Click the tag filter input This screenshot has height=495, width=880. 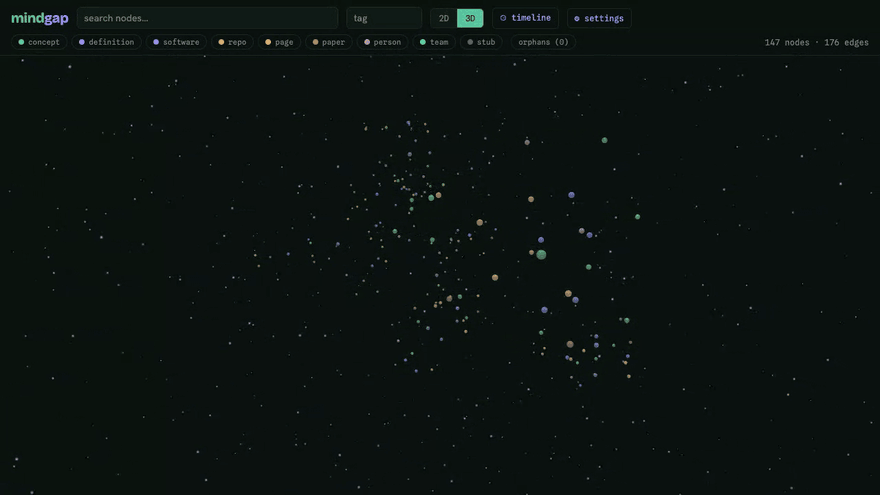384,18
